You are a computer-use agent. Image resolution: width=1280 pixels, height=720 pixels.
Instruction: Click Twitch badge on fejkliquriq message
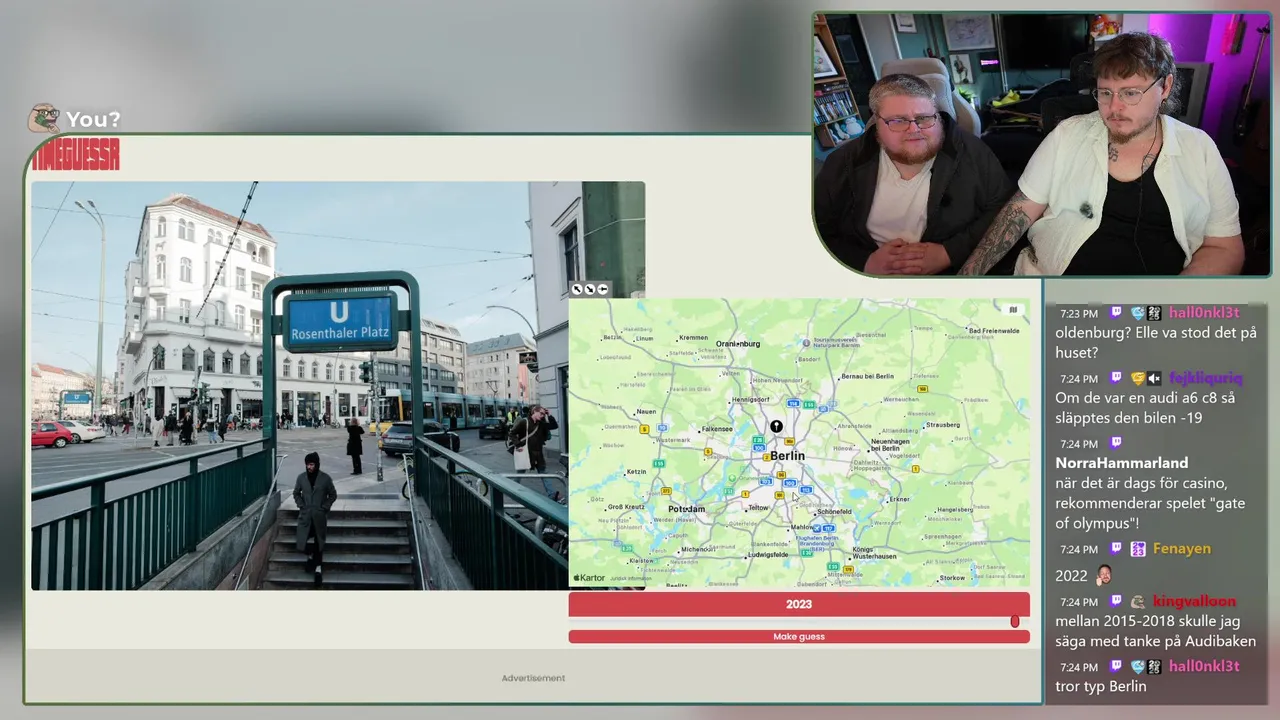pos(1117,378)
